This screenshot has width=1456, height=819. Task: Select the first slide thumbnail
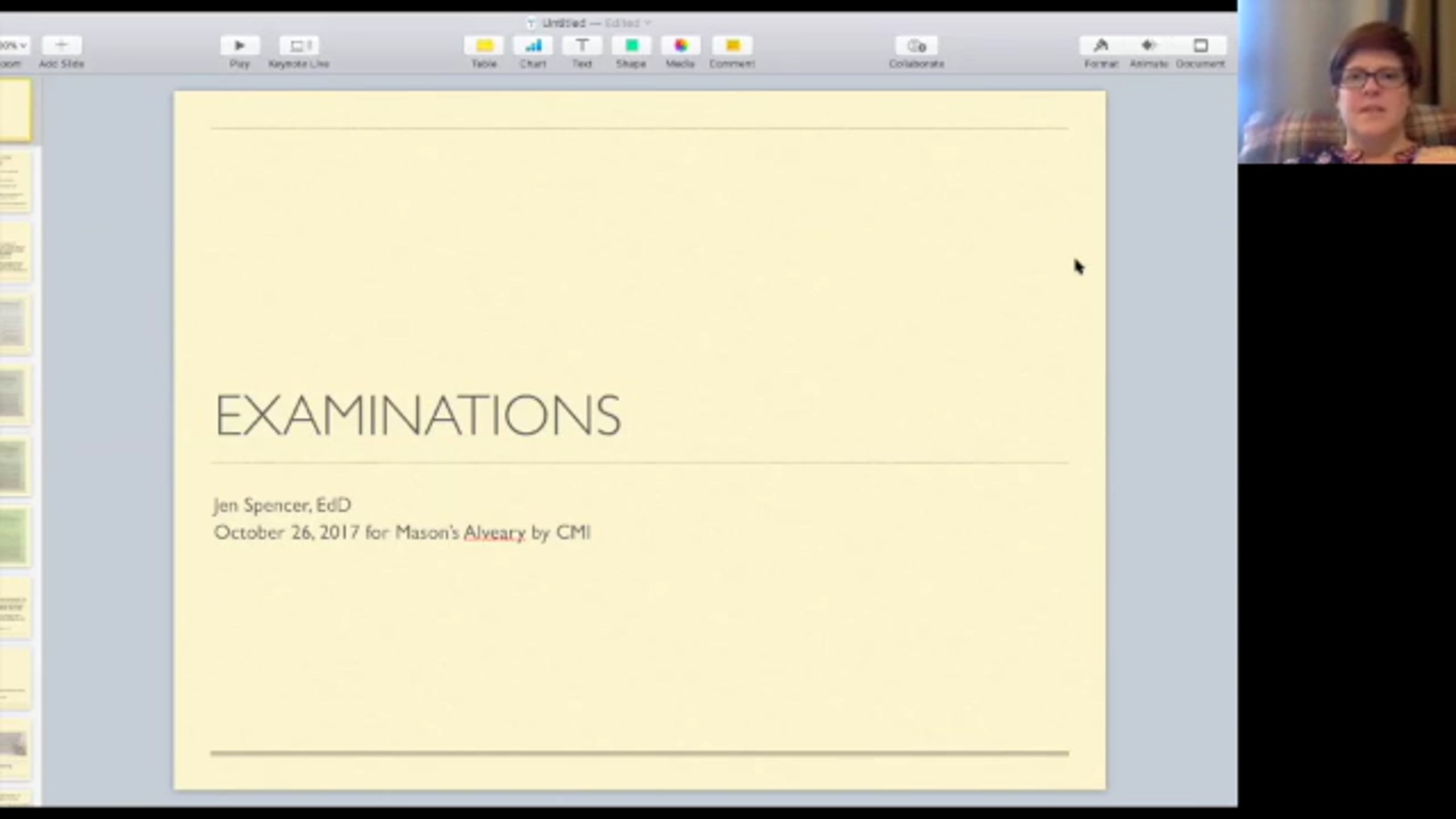tap(15, 111)
